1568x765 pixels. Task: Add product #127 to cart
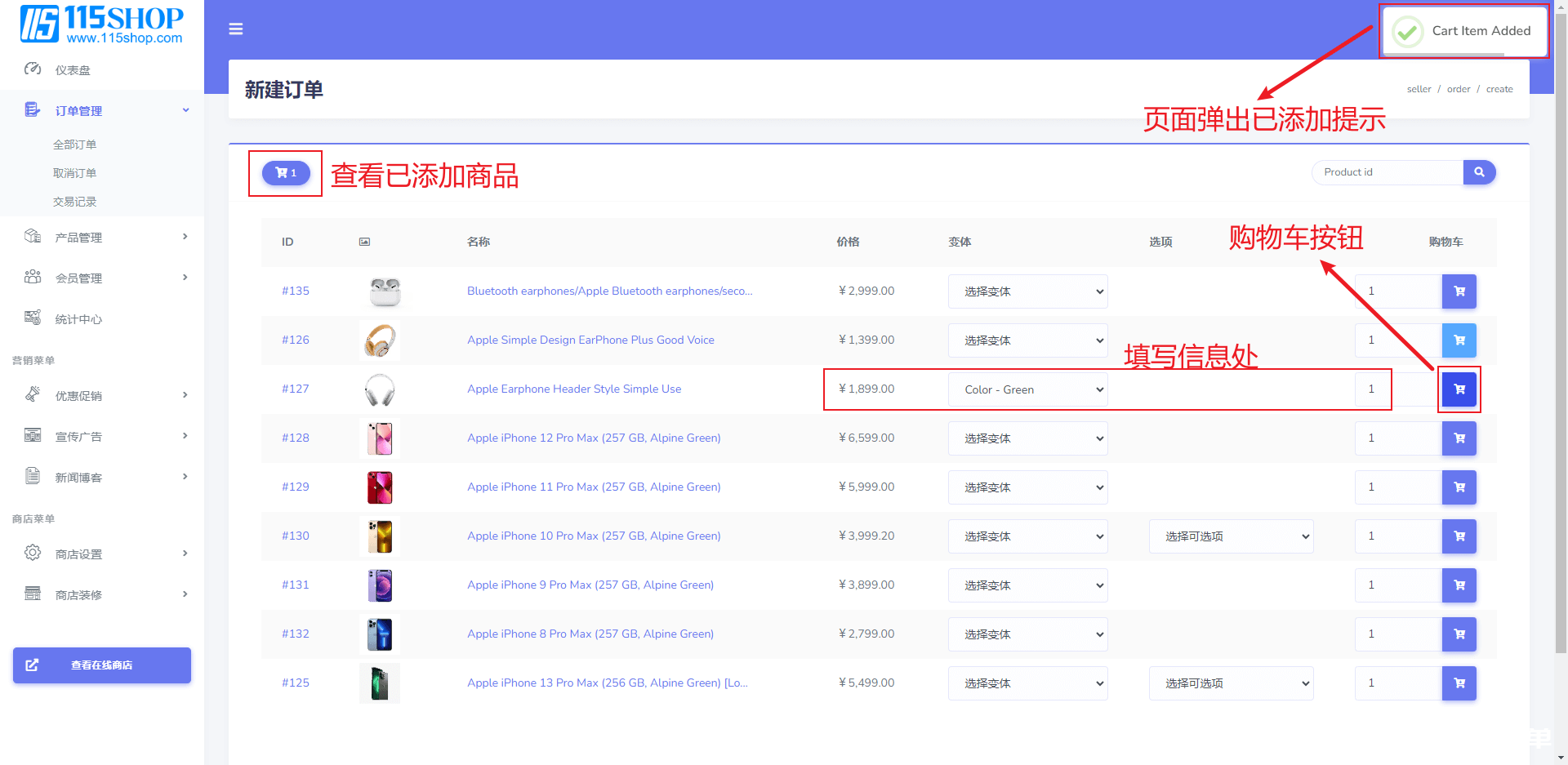click(1459, 389)
